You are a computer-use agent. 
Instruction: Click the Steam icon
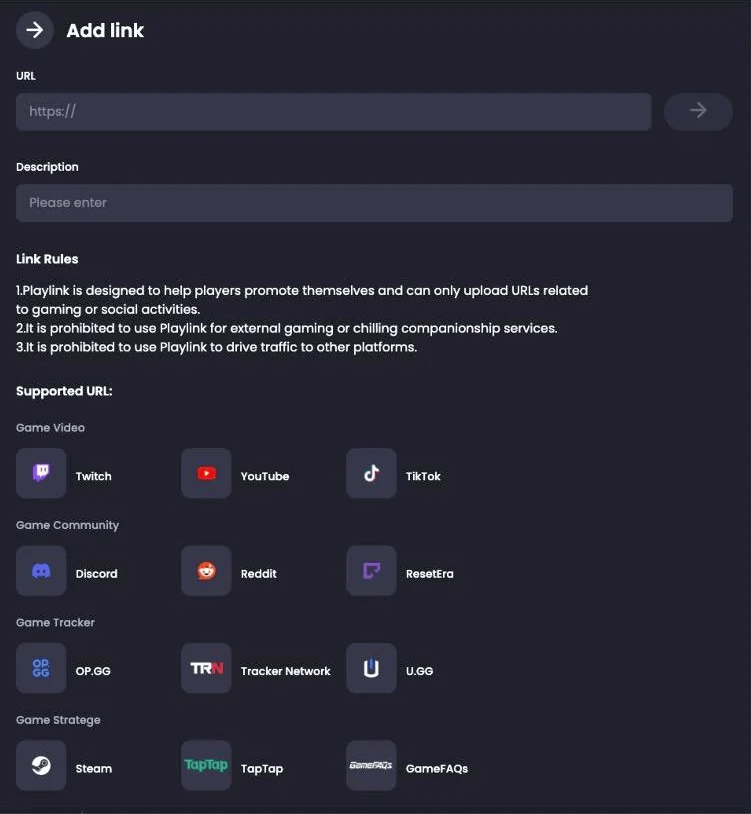tap(41, 766)
